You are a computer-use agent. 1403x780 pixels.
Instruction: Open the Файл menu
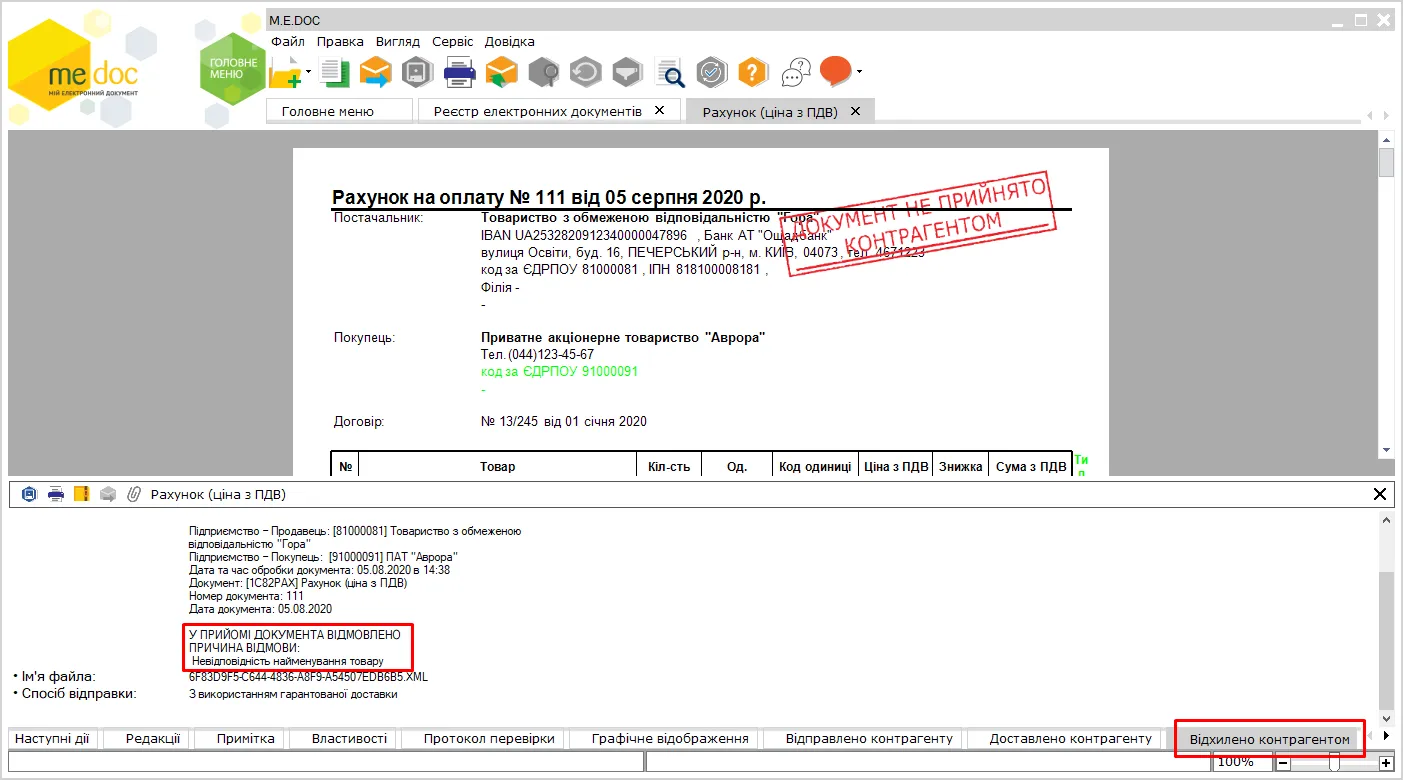[x=288, y=42]
